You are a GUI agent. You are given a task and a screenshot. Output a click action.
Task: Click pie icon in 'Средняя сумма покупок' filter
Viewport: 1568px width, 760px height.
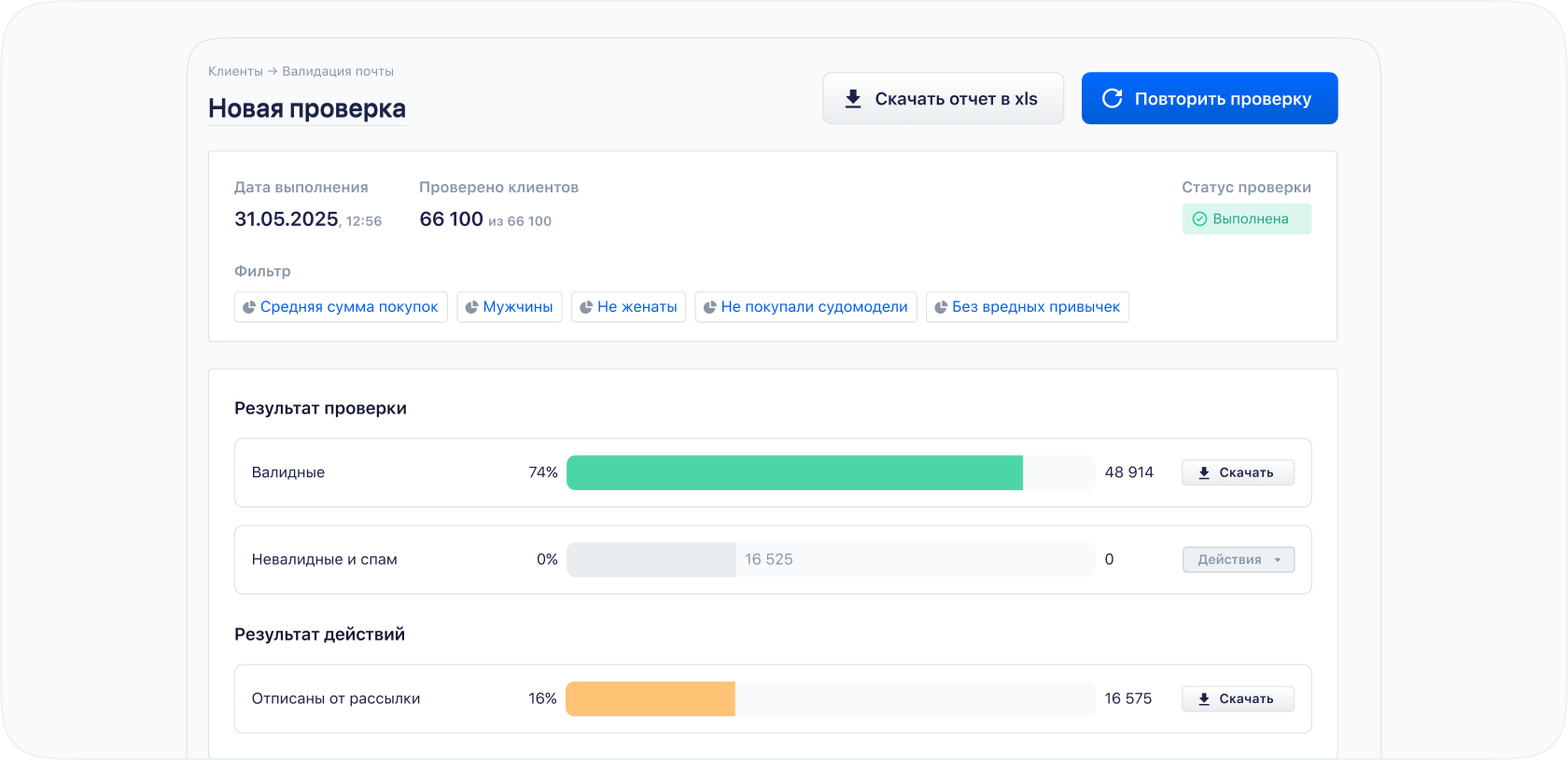(x=249, y=307)
